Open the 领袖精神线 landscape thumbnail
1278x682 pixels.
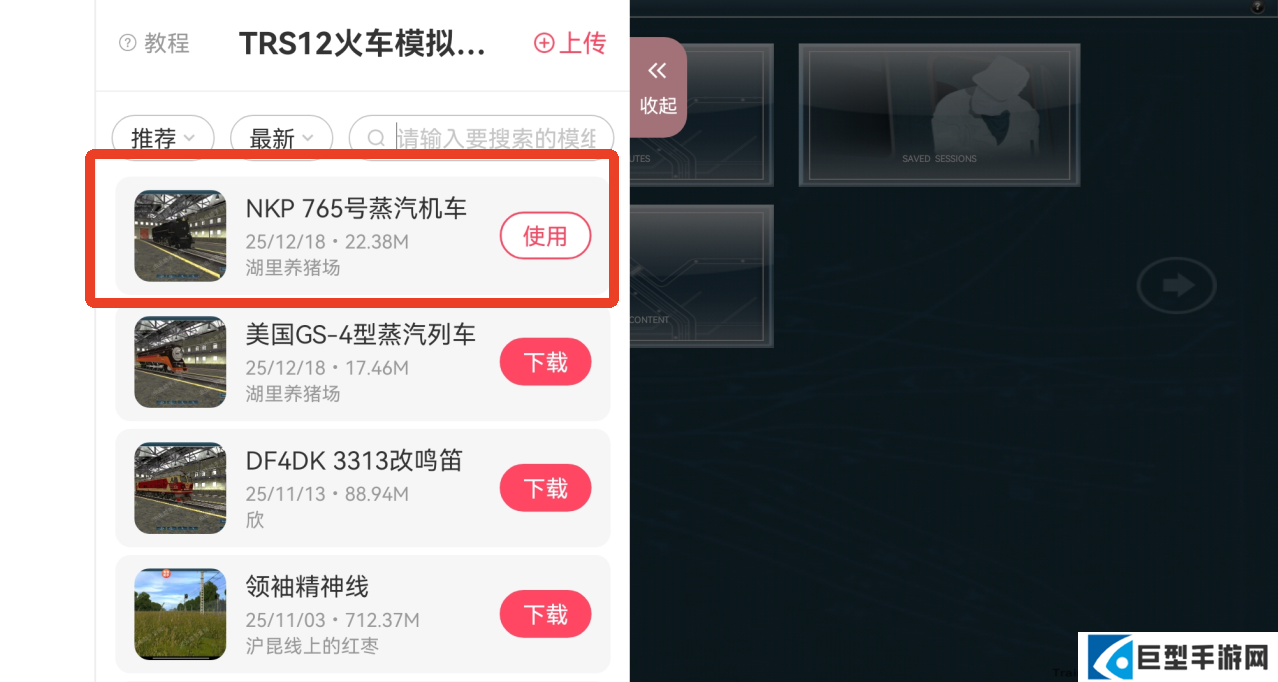[180, 614]
